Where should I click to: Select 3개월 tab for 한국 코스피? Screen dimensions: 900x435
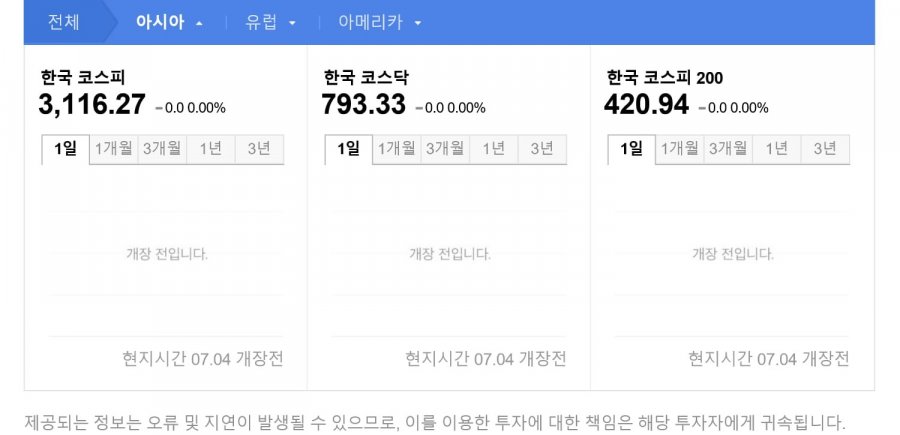point(162,149)
